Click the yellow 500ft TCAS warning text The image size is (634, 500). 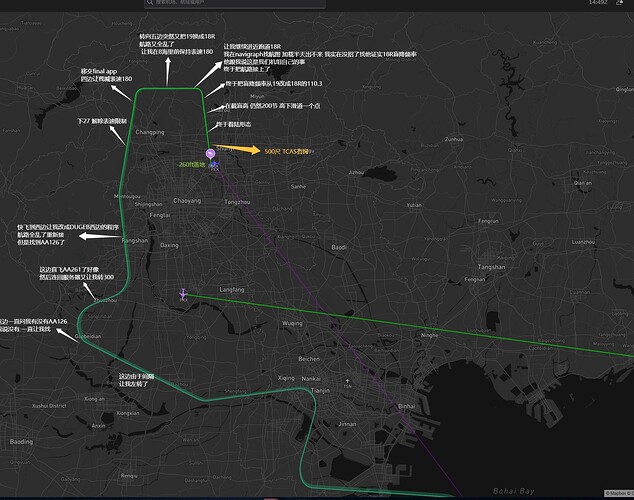pos(287,151)
